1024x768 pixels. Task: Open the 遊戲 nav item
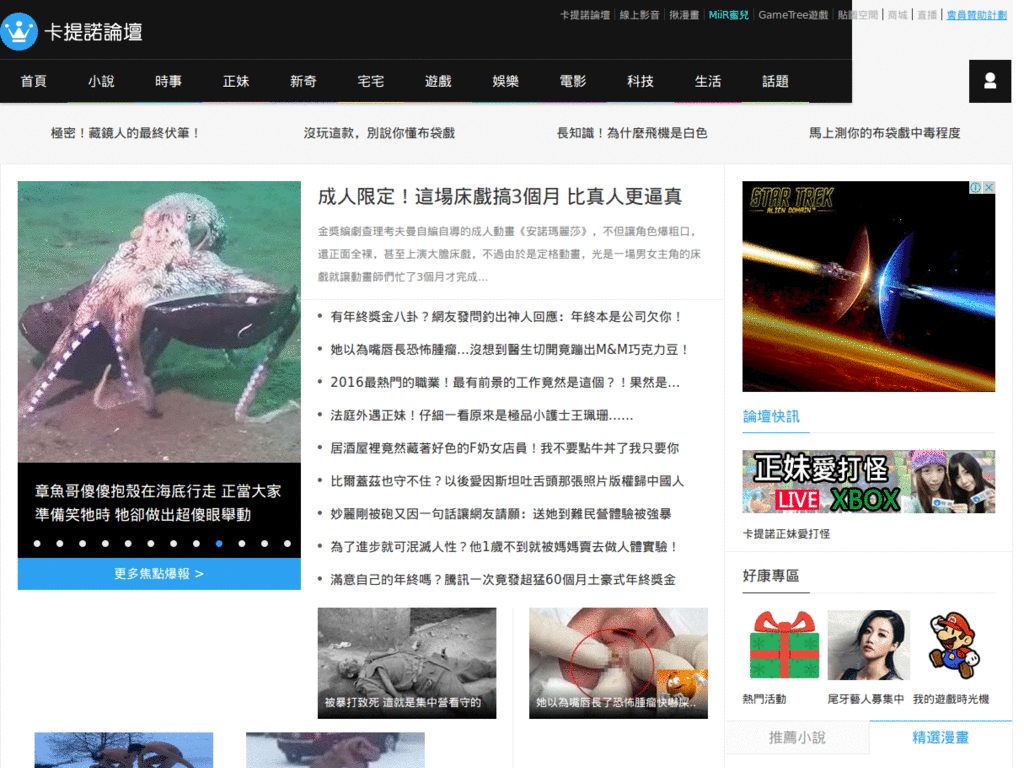coord(438,81)
